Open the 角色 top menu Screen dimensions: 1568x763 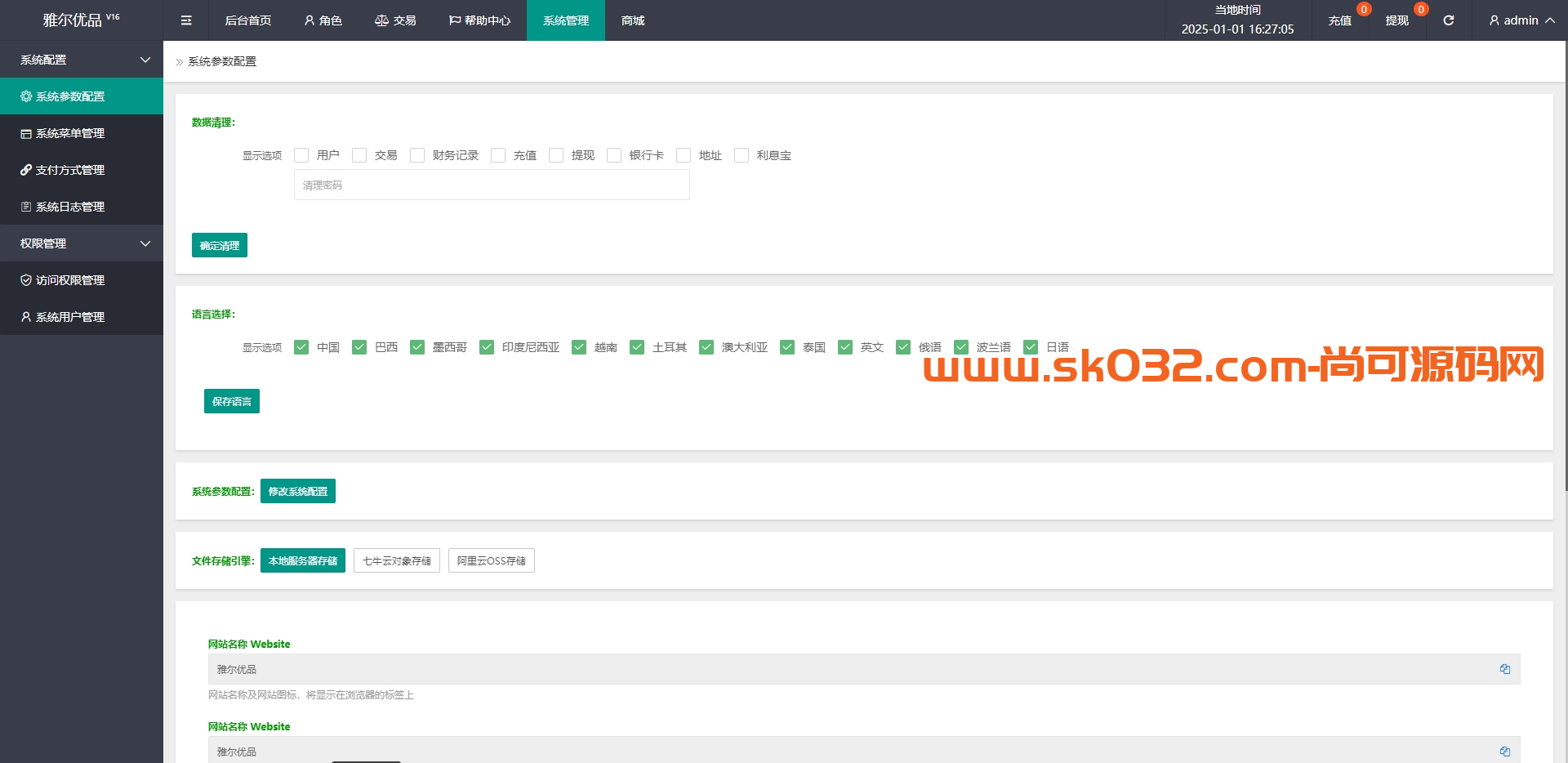click(323, 20)
